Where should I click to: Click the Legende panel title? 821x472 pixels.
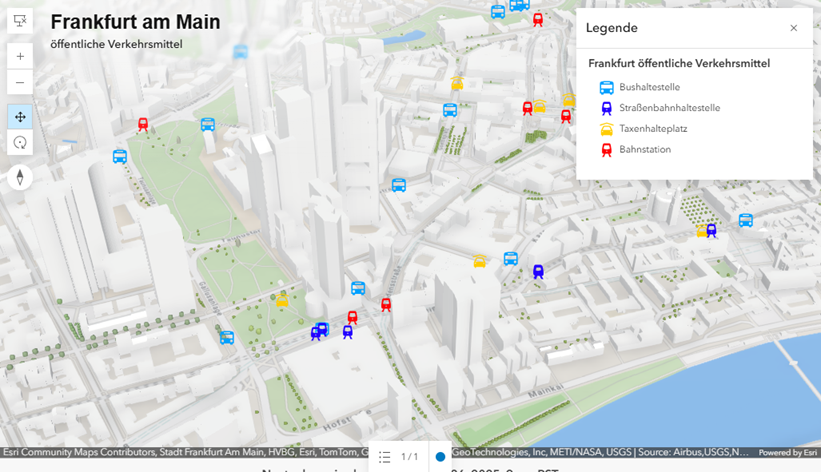point(612,28)
